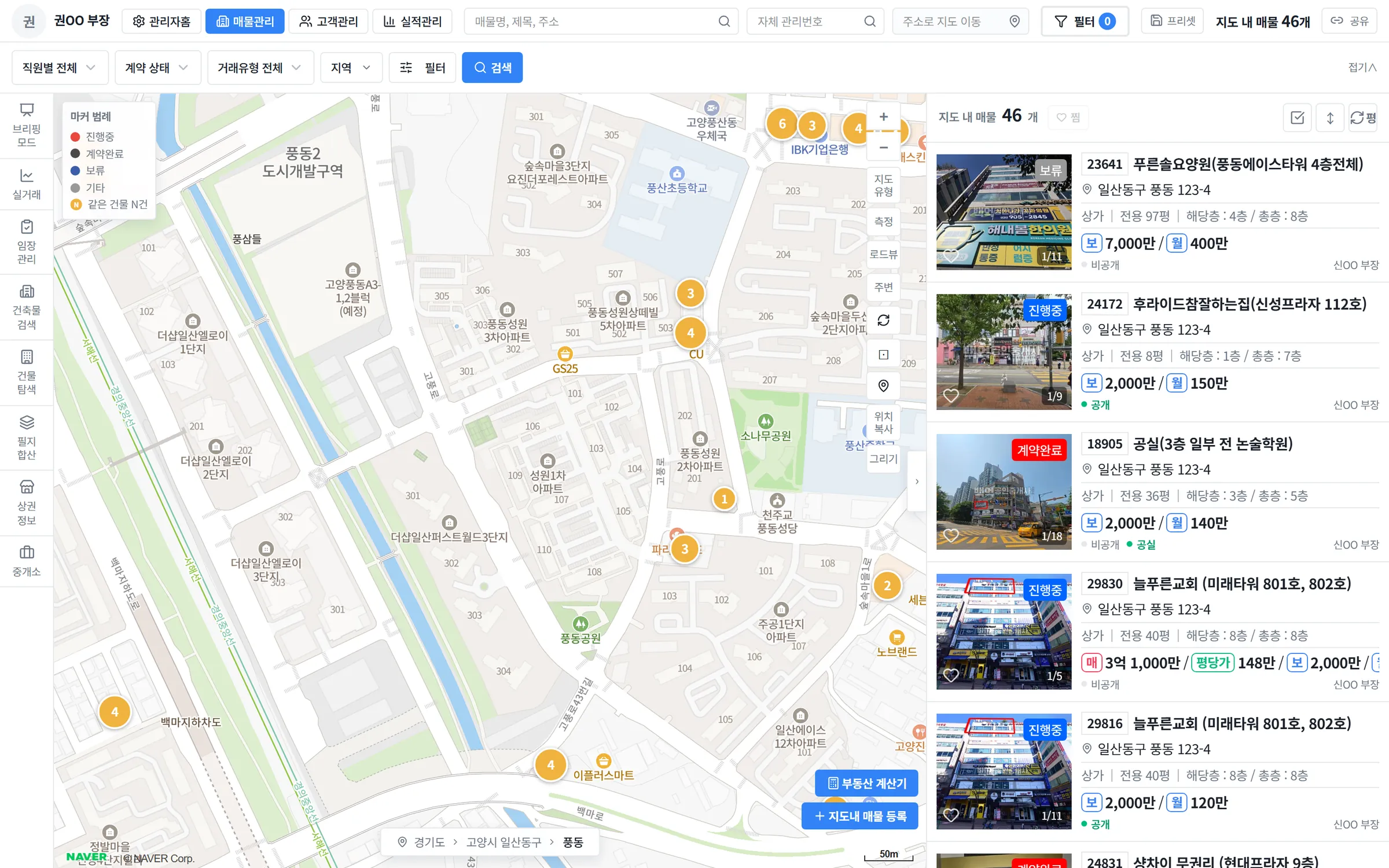Click the blue 검색 button
Image resolution: width=1389 pixels, height=868 pixels.
492,68
